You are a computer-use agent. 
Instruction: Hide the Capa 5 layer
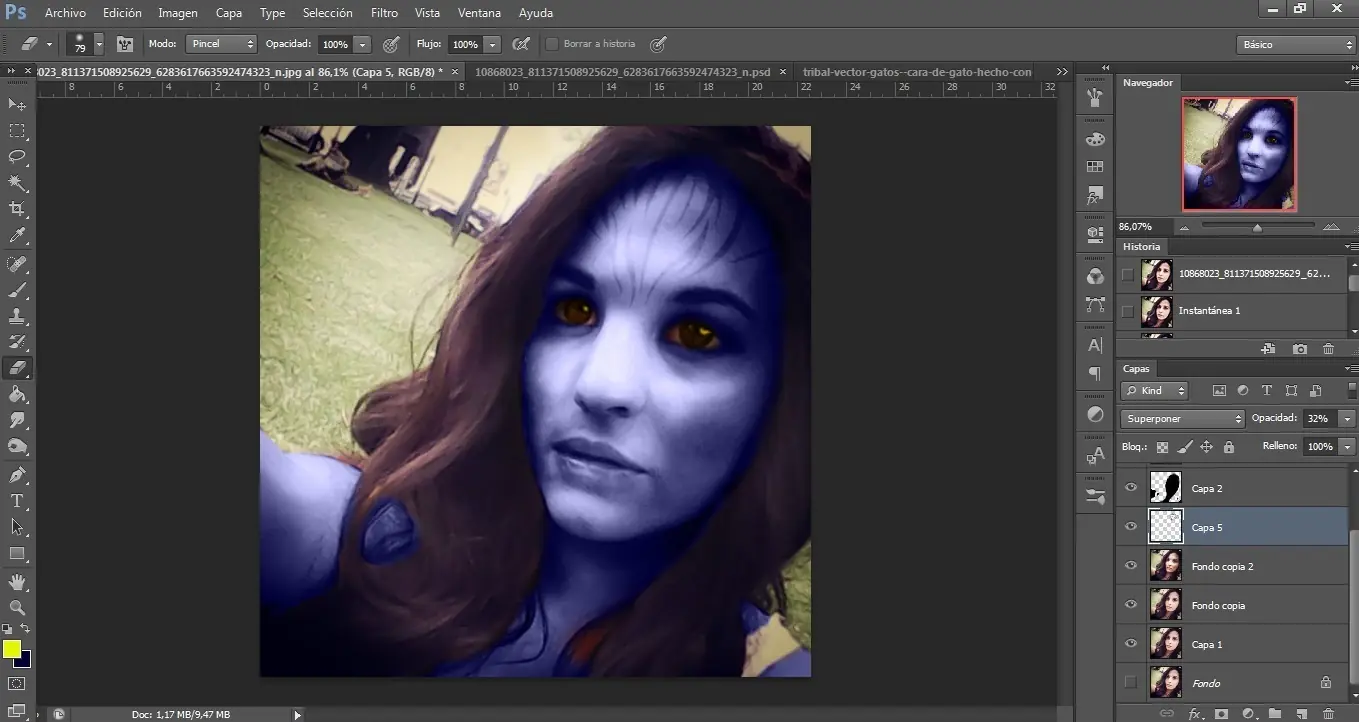click(x=1131, y=527)
